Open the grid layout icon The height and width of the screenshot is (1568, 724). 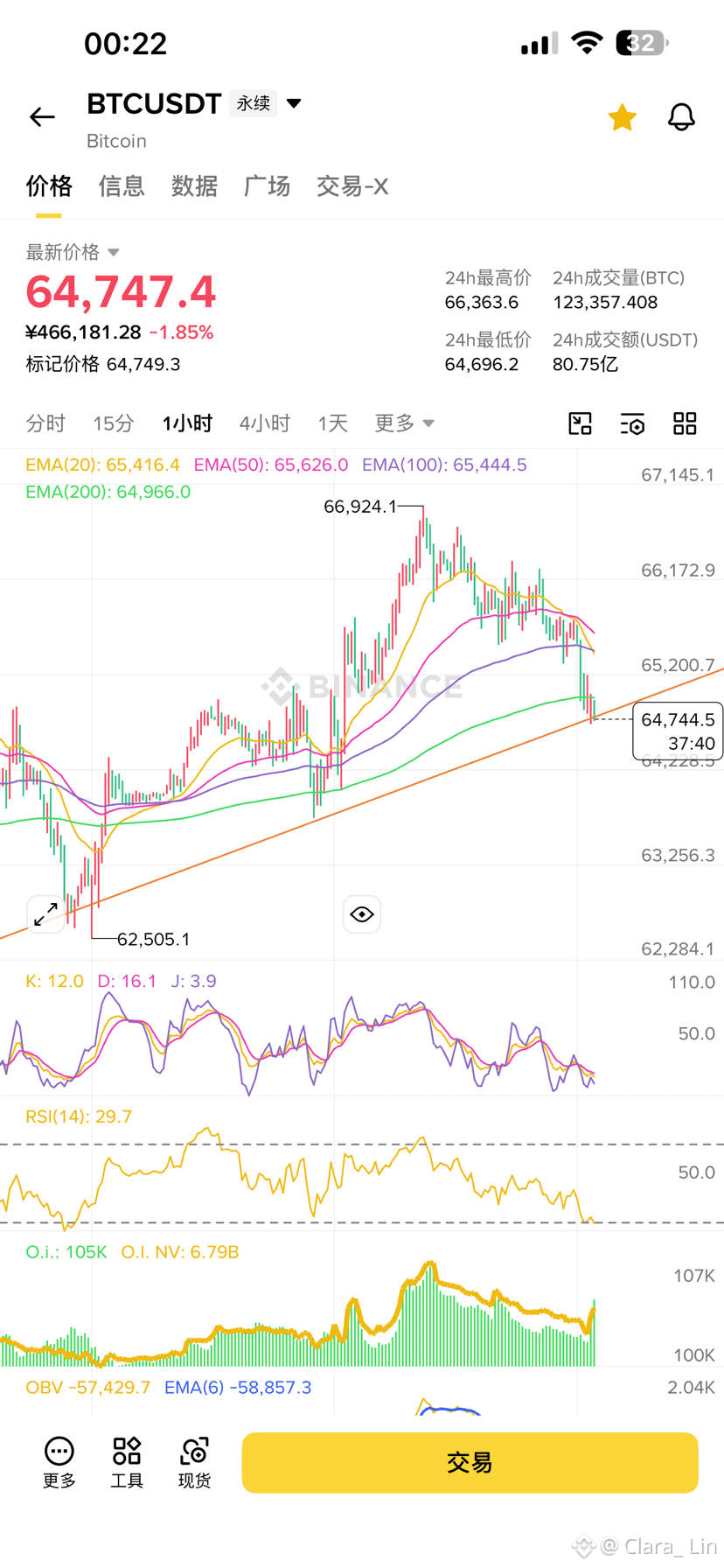(685, 423)
